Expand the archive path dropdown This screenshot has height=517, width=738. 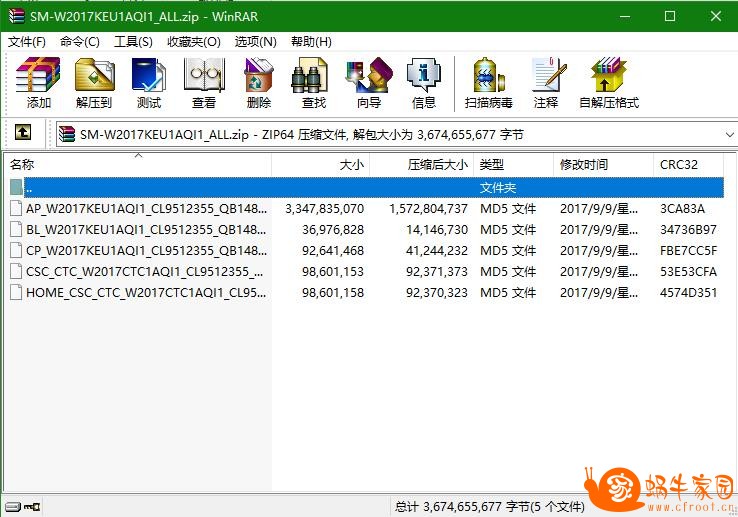tap(729, 135)
